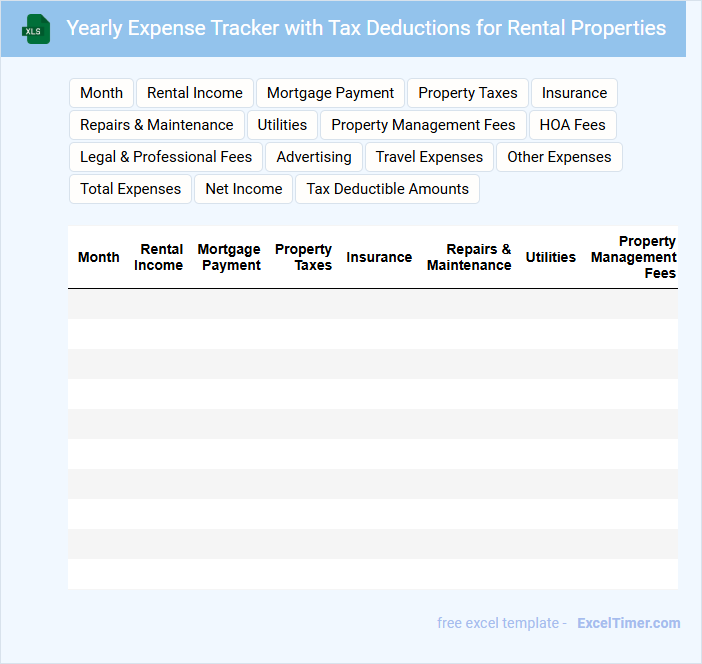The height and width of the screenshot is (664, 702).
Task: Click the Month column header in table
Action: [98, 257]
